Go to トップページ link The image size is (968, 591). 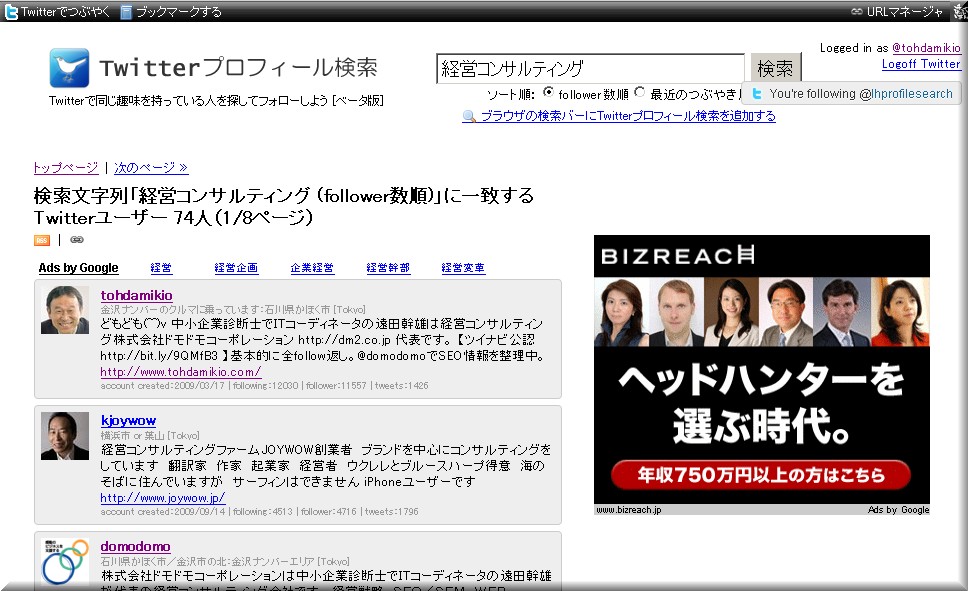click(x=66, y=167)
